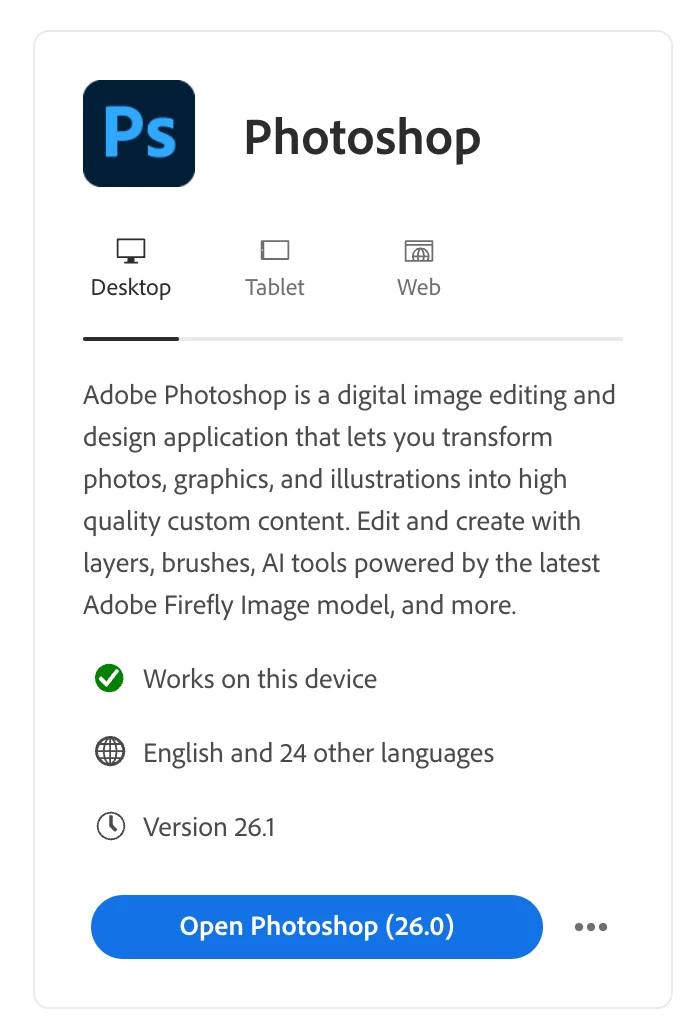Click the 'Edit and create with' description line
Screen dimensions: 692x1030
469,521
